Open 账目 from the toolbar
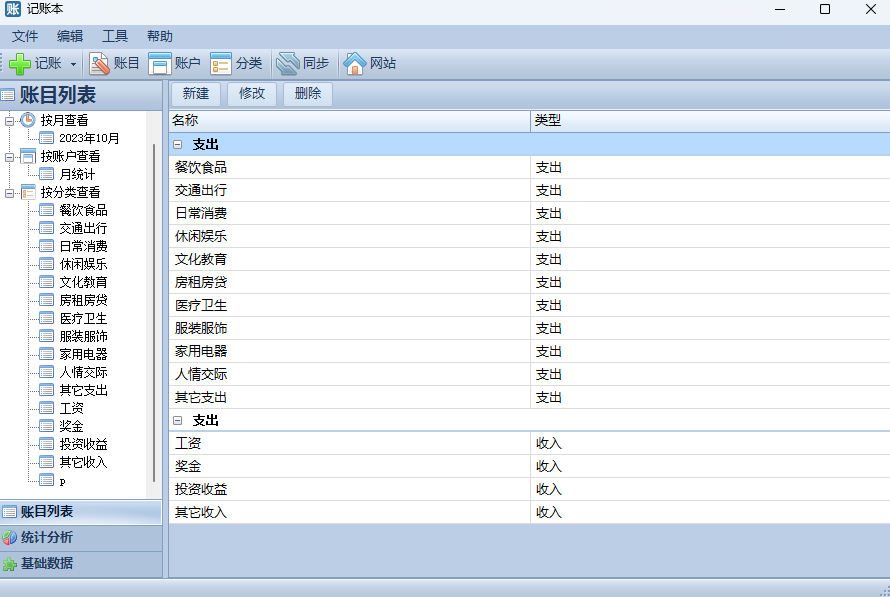890x597 pixels. click(x=100, y=64)
